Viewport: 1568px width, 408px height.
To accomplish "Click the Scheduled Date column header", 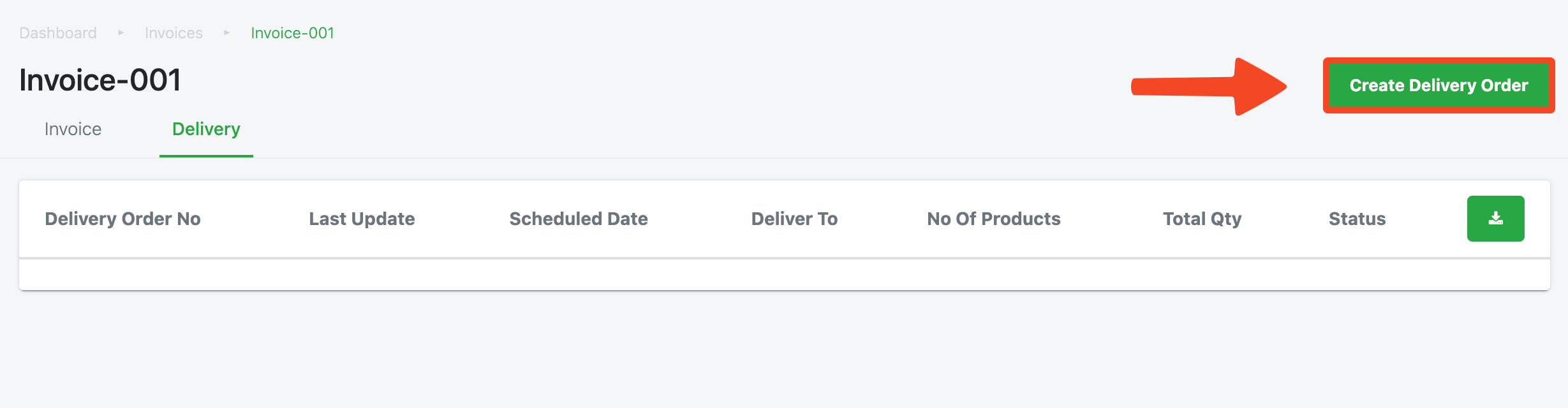I will click(x=579, y=219).
